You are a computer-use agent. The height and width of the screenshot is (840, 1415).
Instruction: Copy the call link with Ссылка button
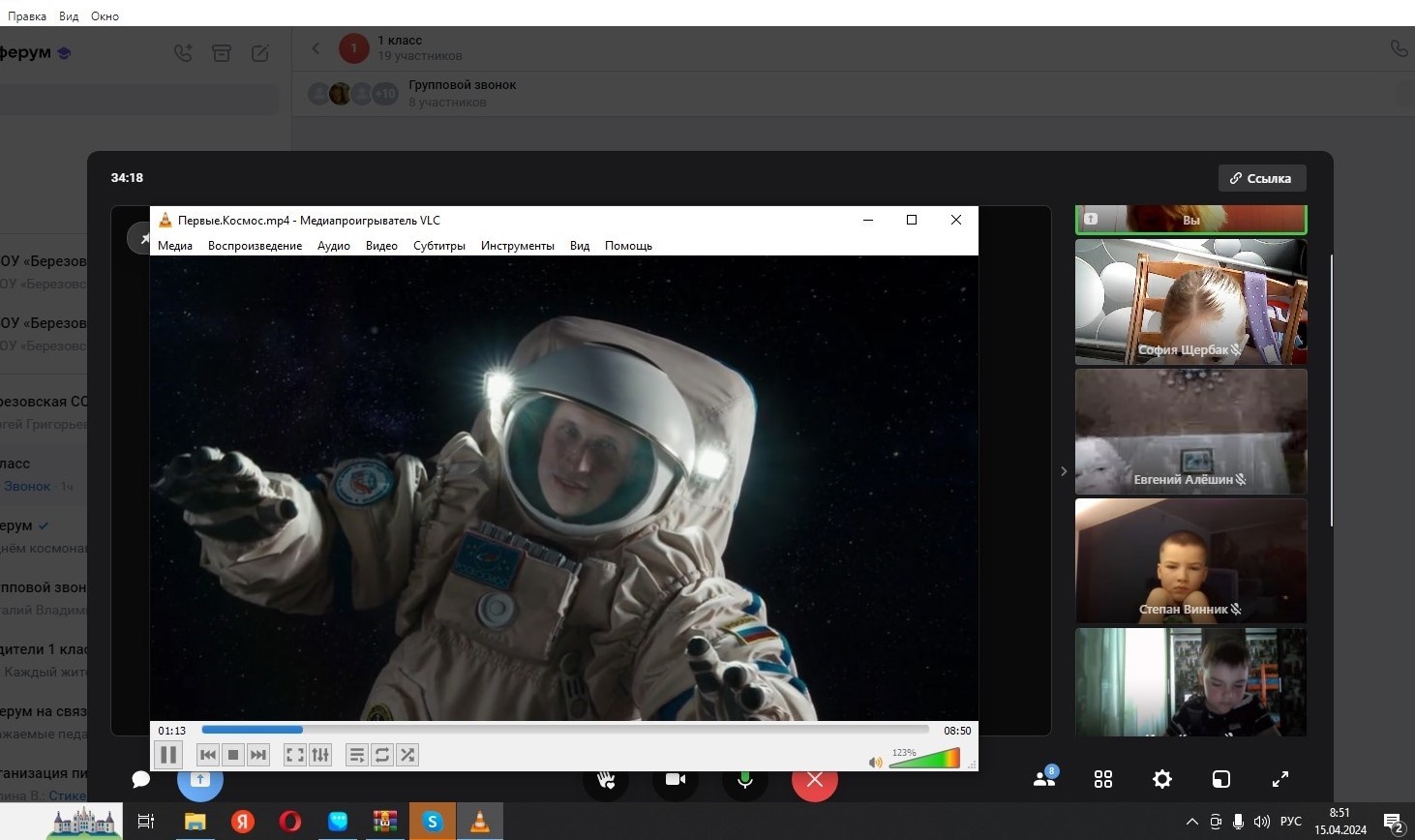pos(1262,178)
